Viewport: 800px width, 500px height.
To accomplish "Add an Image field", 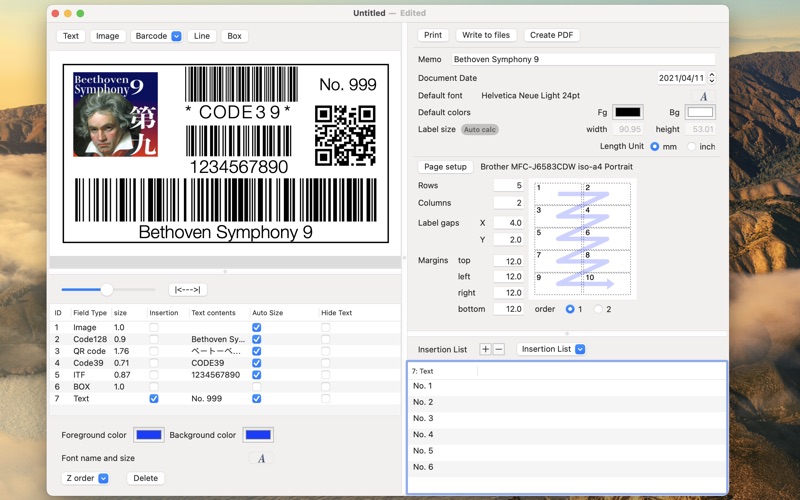I will 108,36.
